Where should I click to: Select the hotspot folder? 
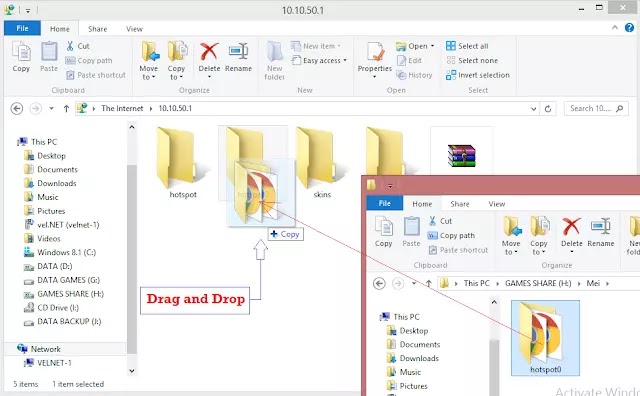(183, 162)
